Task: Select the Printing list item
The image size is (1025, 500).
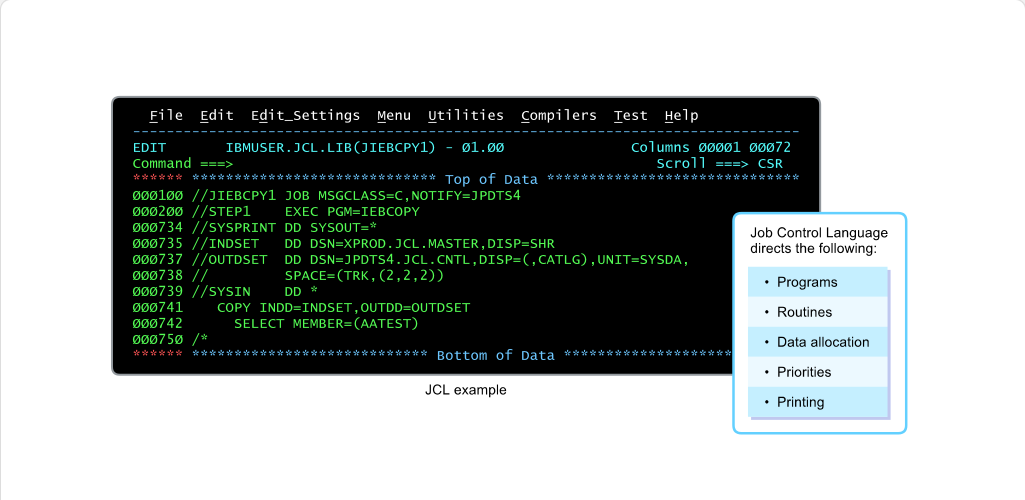Action: (x=817, y=402)
